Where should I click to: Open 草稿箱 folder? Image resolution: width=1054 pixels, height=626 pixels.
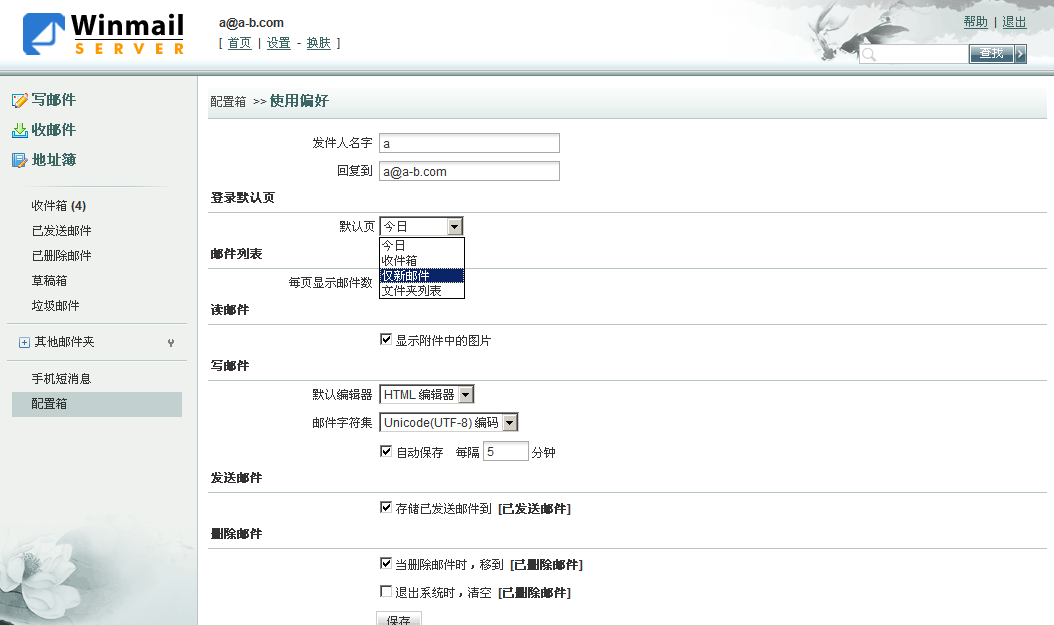coord(49,280)
